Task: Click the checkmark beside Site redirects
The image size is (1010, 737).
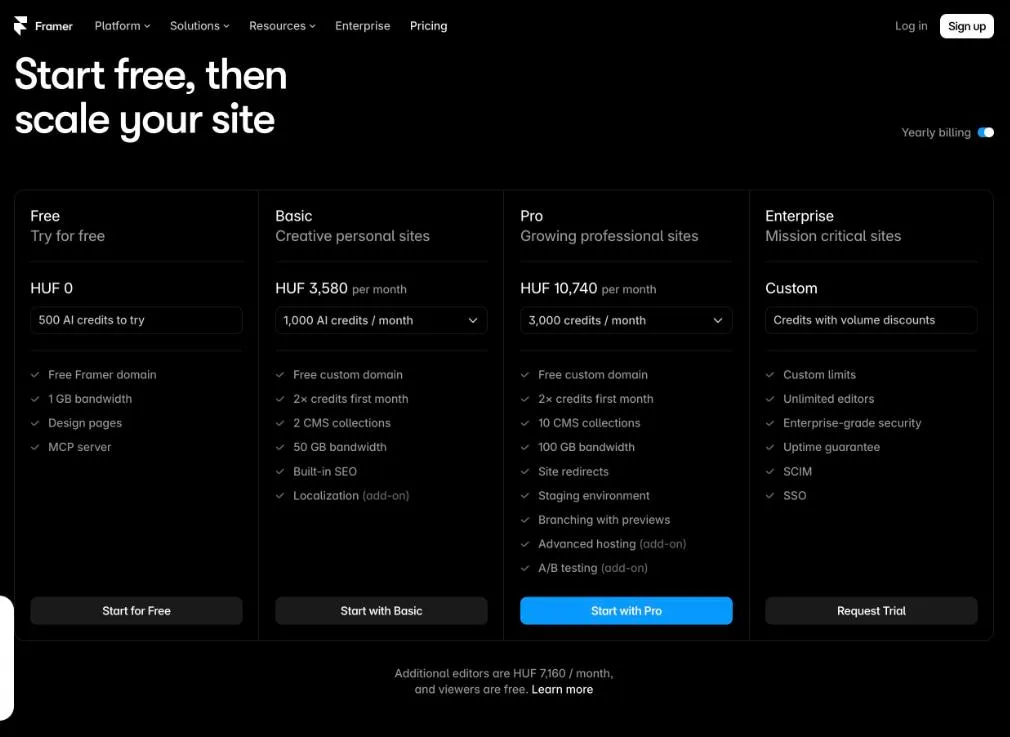Action: 525,472
